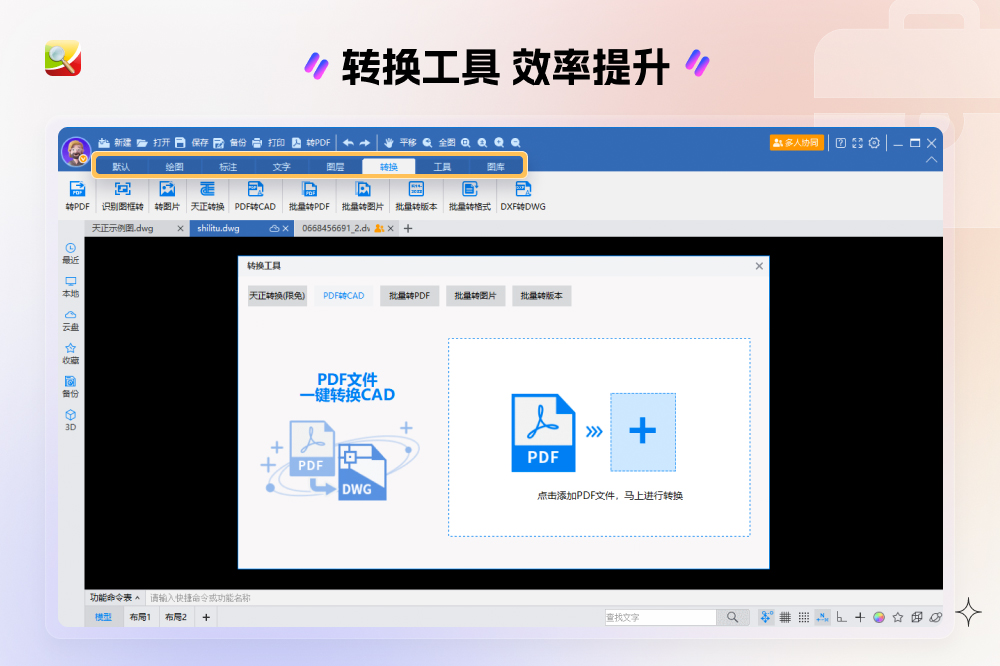
Task: Toggle fullscreen with the expand icon
Action: pyautogui.click(x=857, y=143)
